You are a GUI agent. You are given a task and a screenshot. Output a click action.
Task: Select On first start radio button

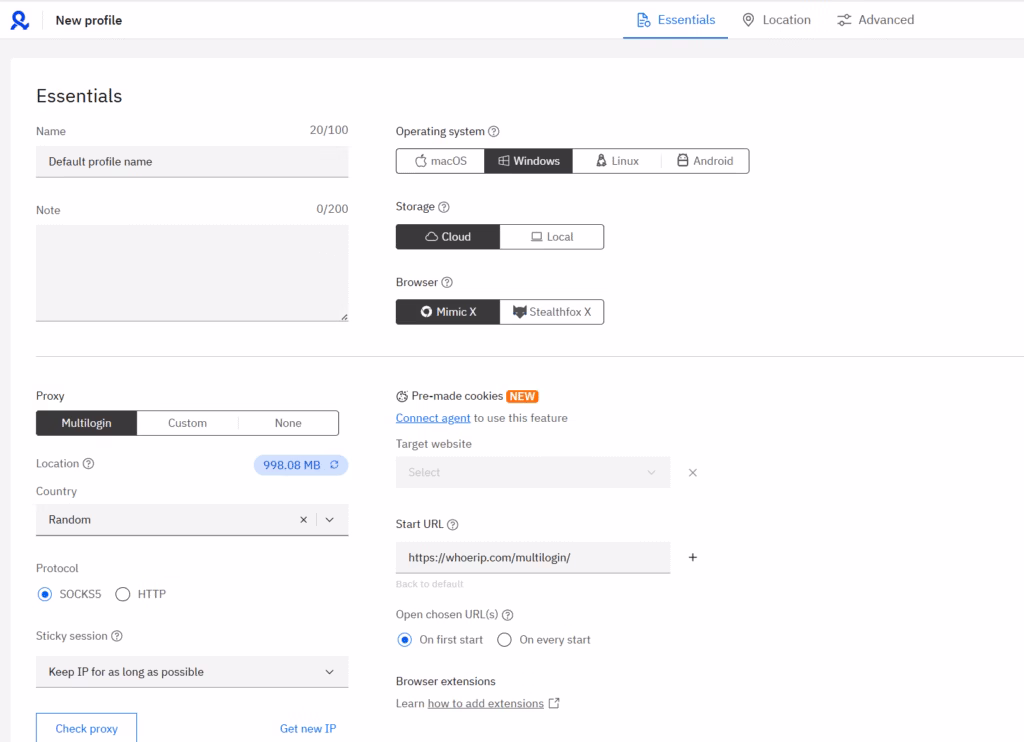(x=405, y=639)
